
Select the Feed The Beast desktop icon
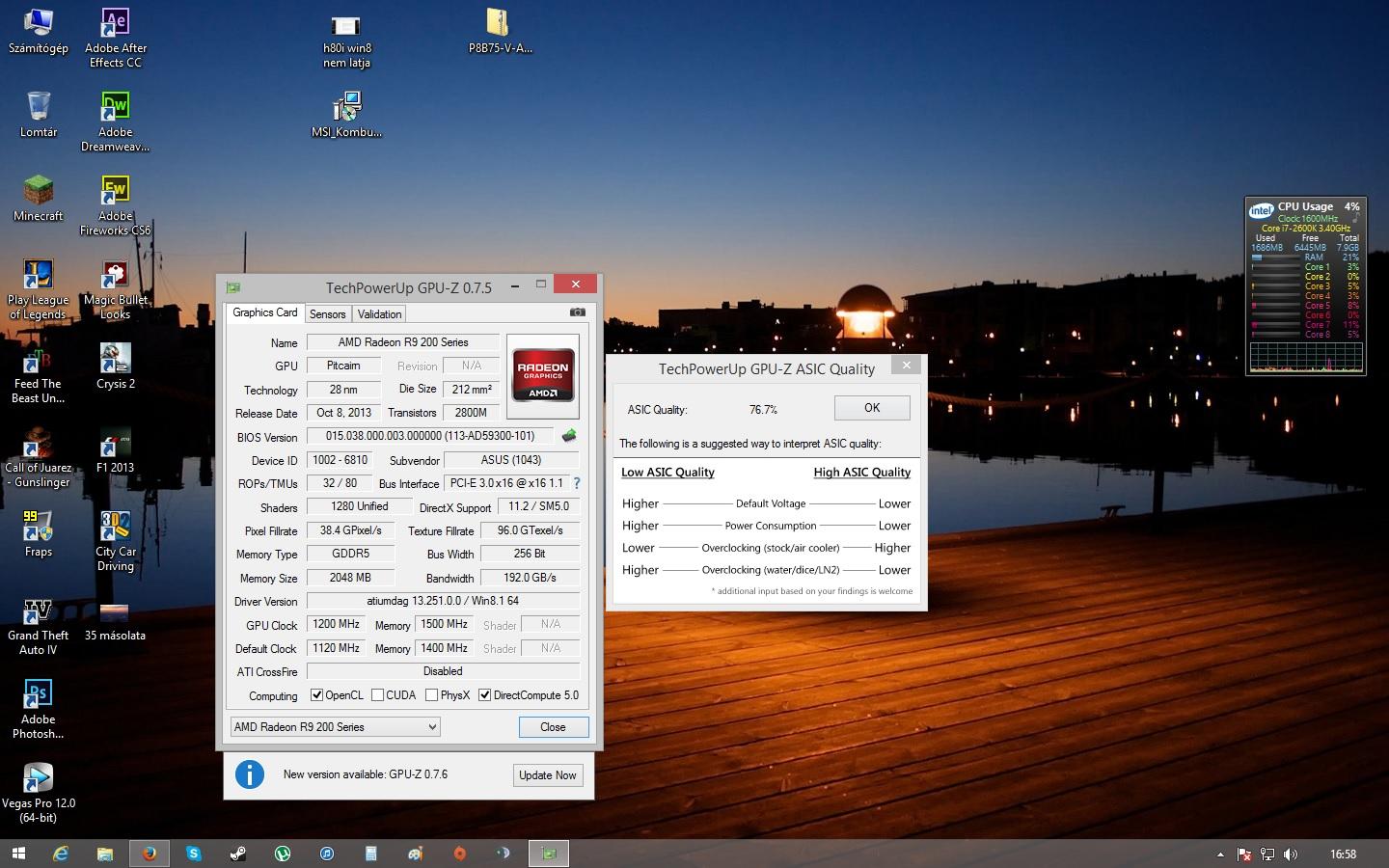(x=39, y=373)
